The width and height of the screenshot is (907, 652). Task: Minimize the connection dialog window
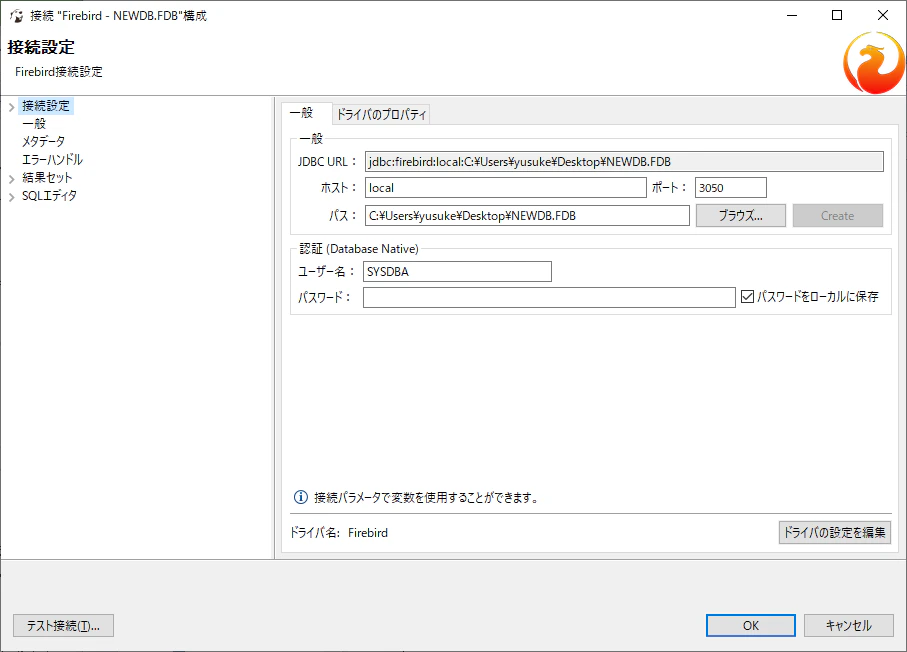click(792, 16)
